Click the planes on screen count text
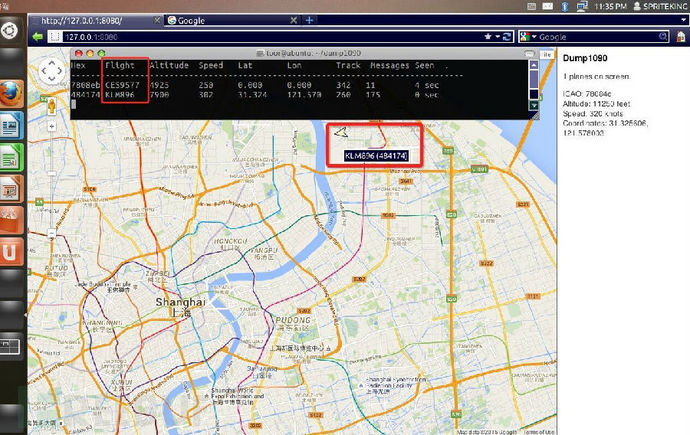This screenshot has height=435, width=690. click(596, 76)
